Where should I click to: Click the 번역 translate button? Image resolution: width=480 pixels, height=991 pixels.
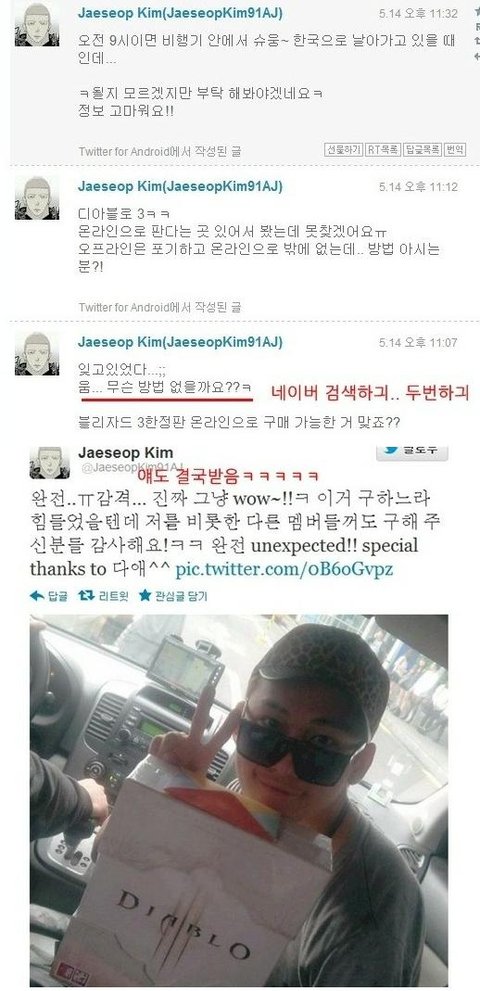[455, 150]
